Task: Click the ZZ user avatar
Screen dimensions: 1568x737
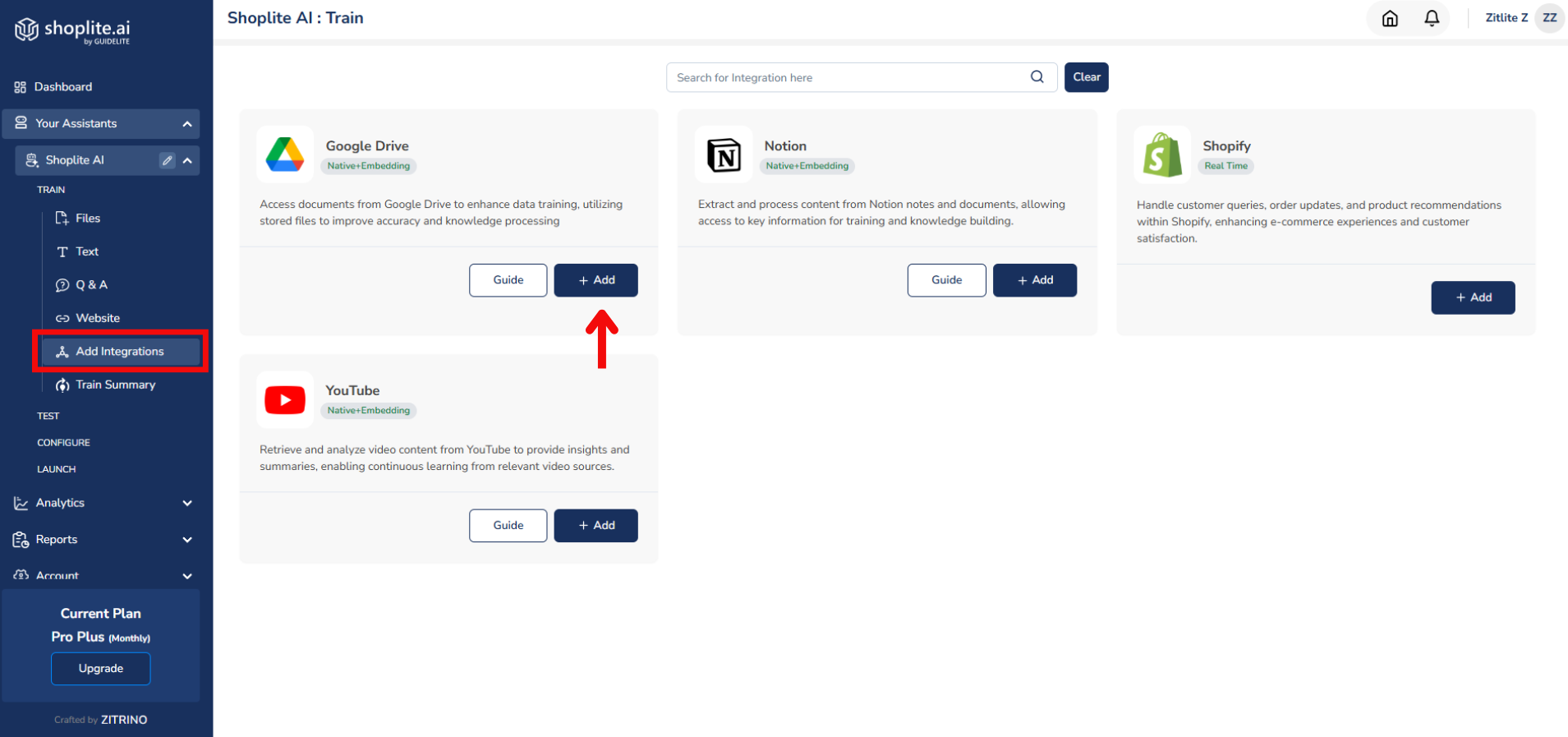Action: 1550,18
